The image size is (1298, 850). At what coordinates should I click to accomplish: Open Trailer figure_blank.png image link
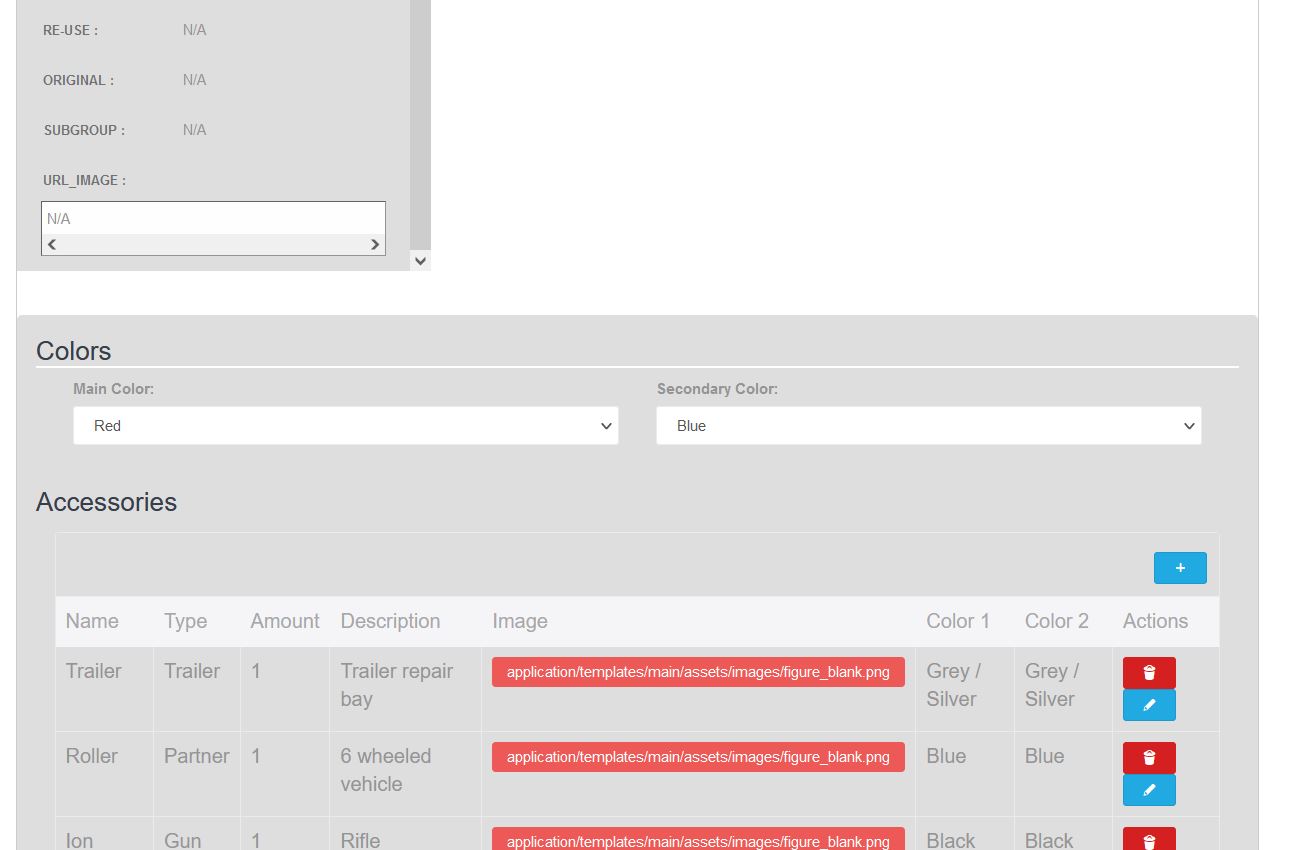(x=698, y=672)
